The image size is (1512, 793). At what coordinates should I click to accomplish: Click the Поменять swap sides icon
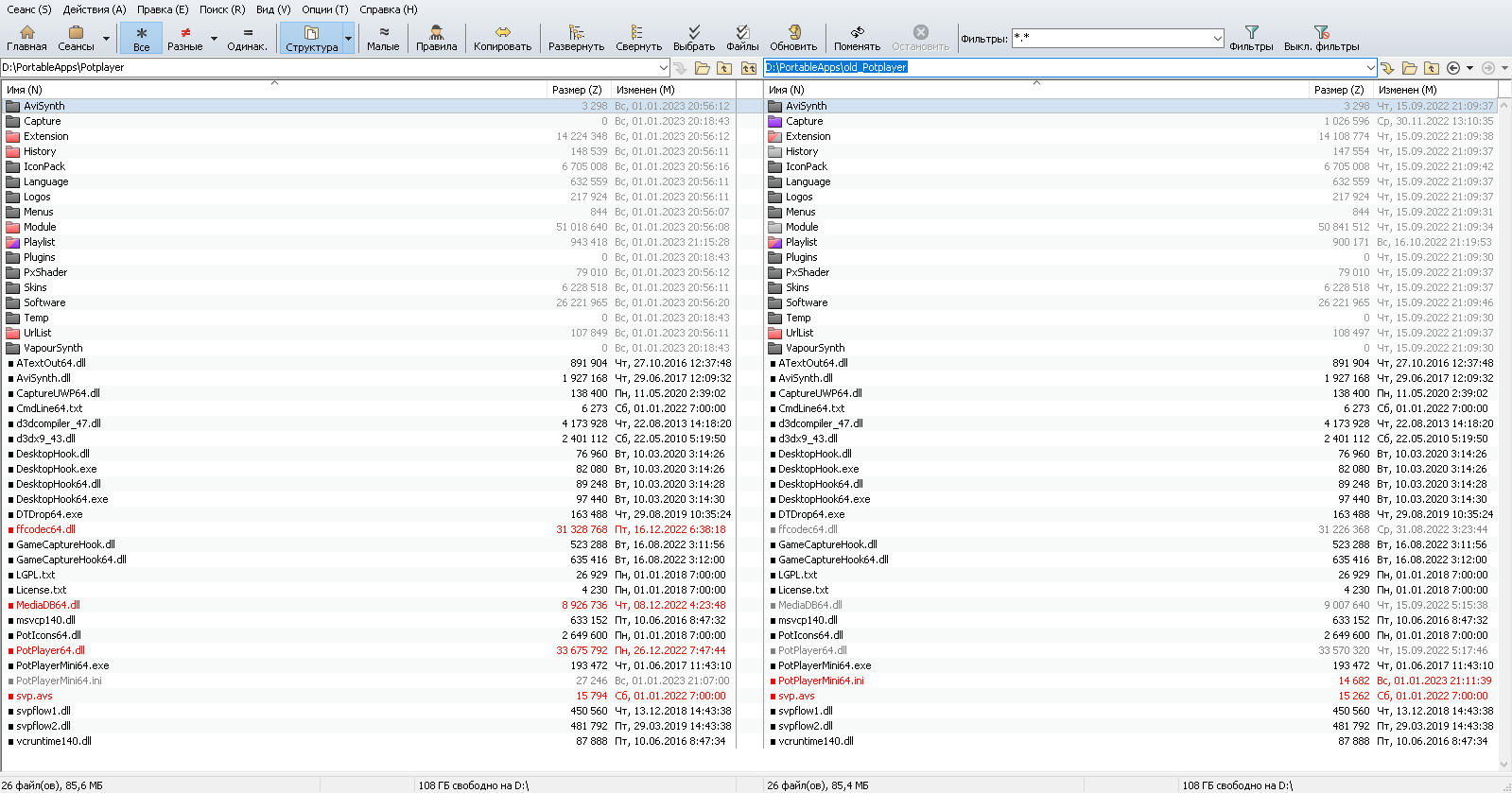[x=857, y=39]
